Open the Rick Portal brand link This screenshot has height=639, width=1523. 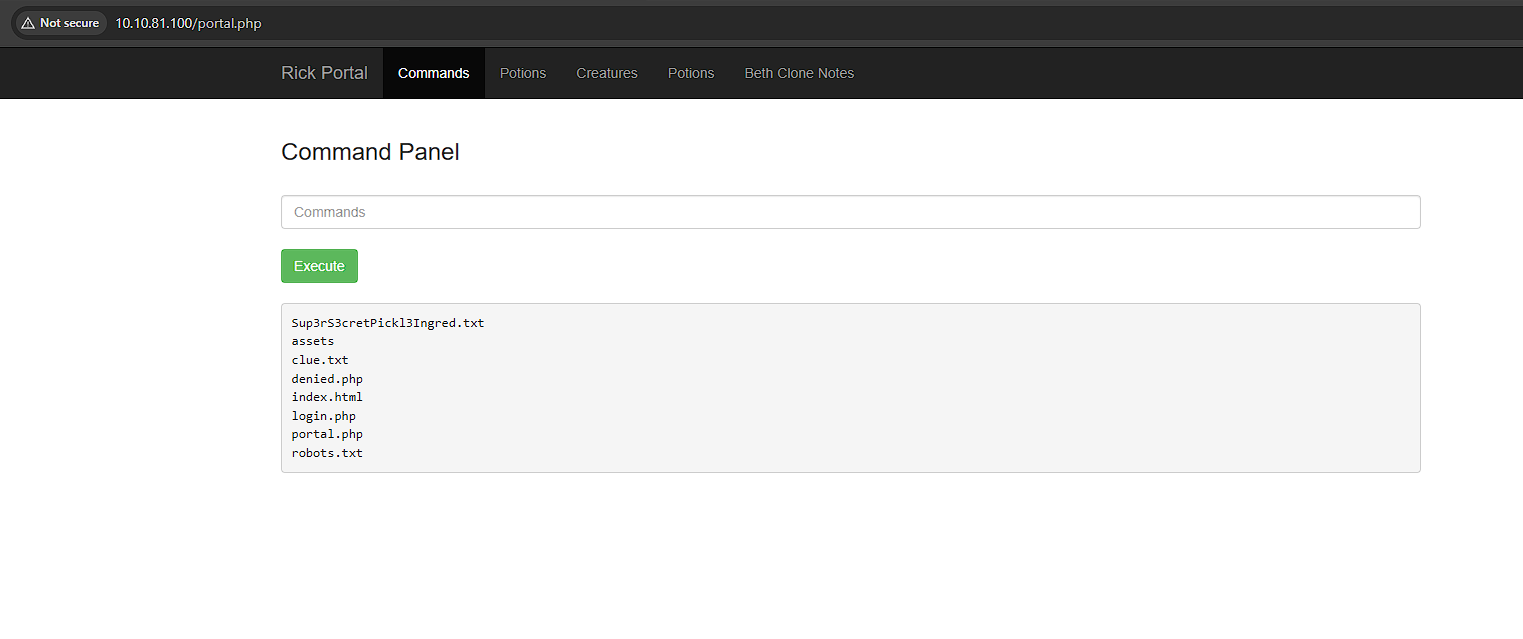324,72
